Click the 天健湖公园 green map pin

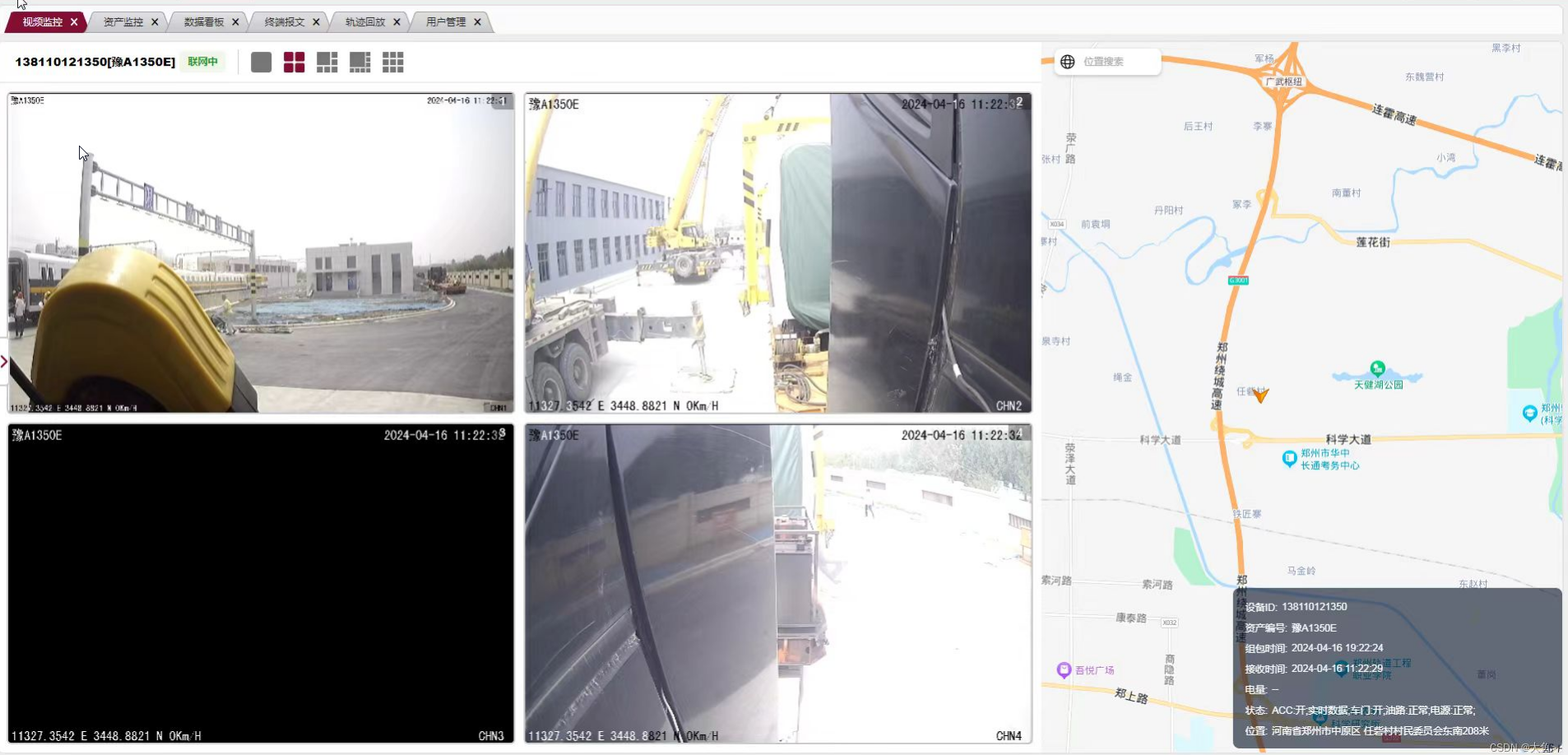click(1377, 368)
